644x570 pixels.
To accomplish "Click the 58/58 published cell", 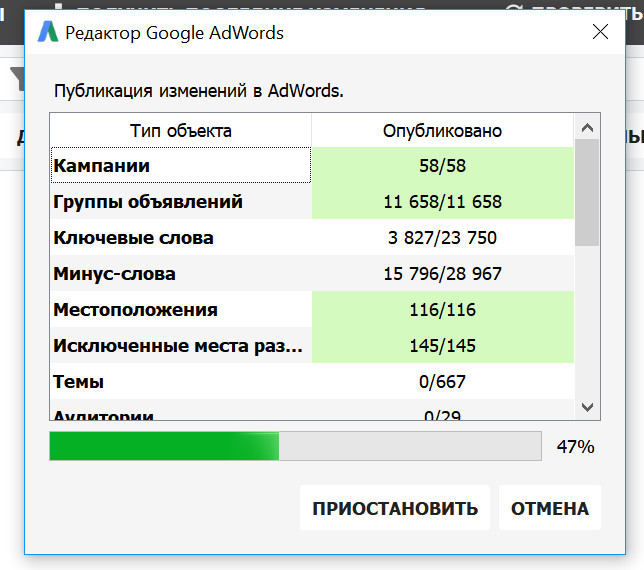I will (443, 165).
